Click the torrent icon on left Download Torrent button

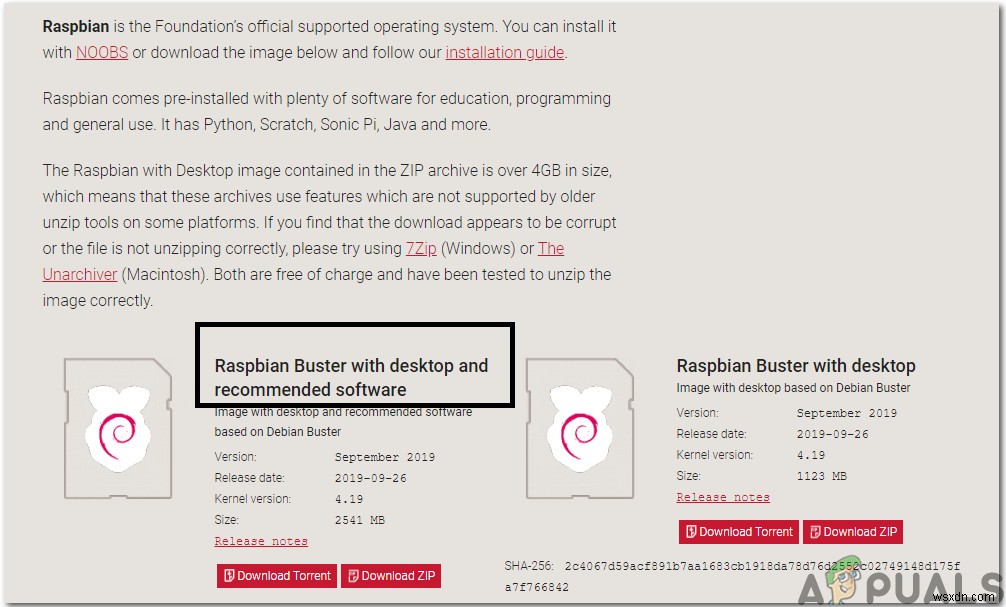[x=230, y=576]
